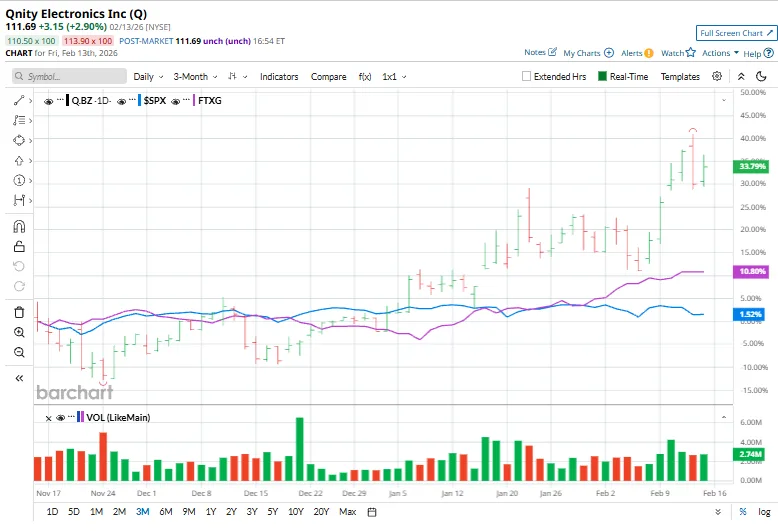Hide the Q.BZ series eye icon

click(49, 101)
